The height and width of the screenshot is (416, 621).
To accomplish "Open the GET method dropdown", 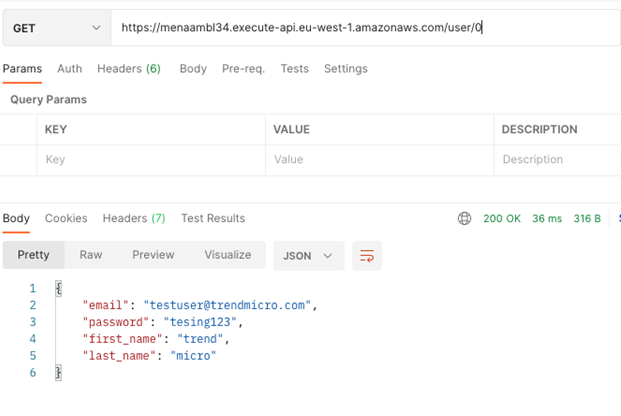I will [x=57, y=28].
